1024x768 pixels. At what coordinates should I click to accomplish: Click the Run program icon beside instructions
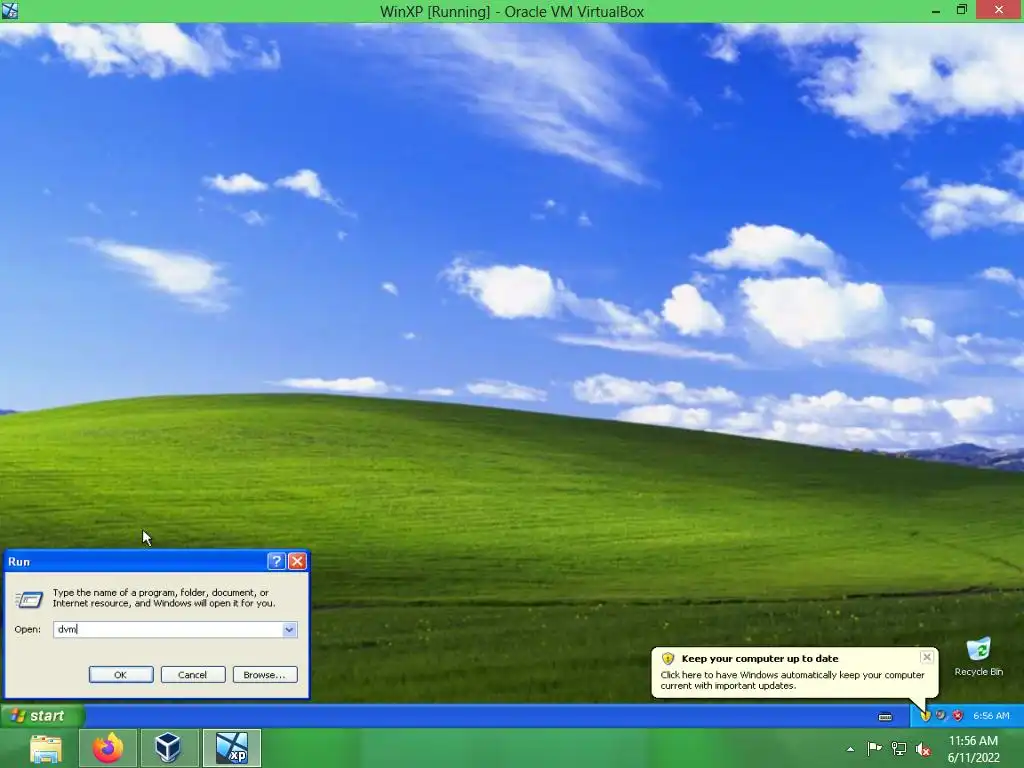tap(29, 598)
